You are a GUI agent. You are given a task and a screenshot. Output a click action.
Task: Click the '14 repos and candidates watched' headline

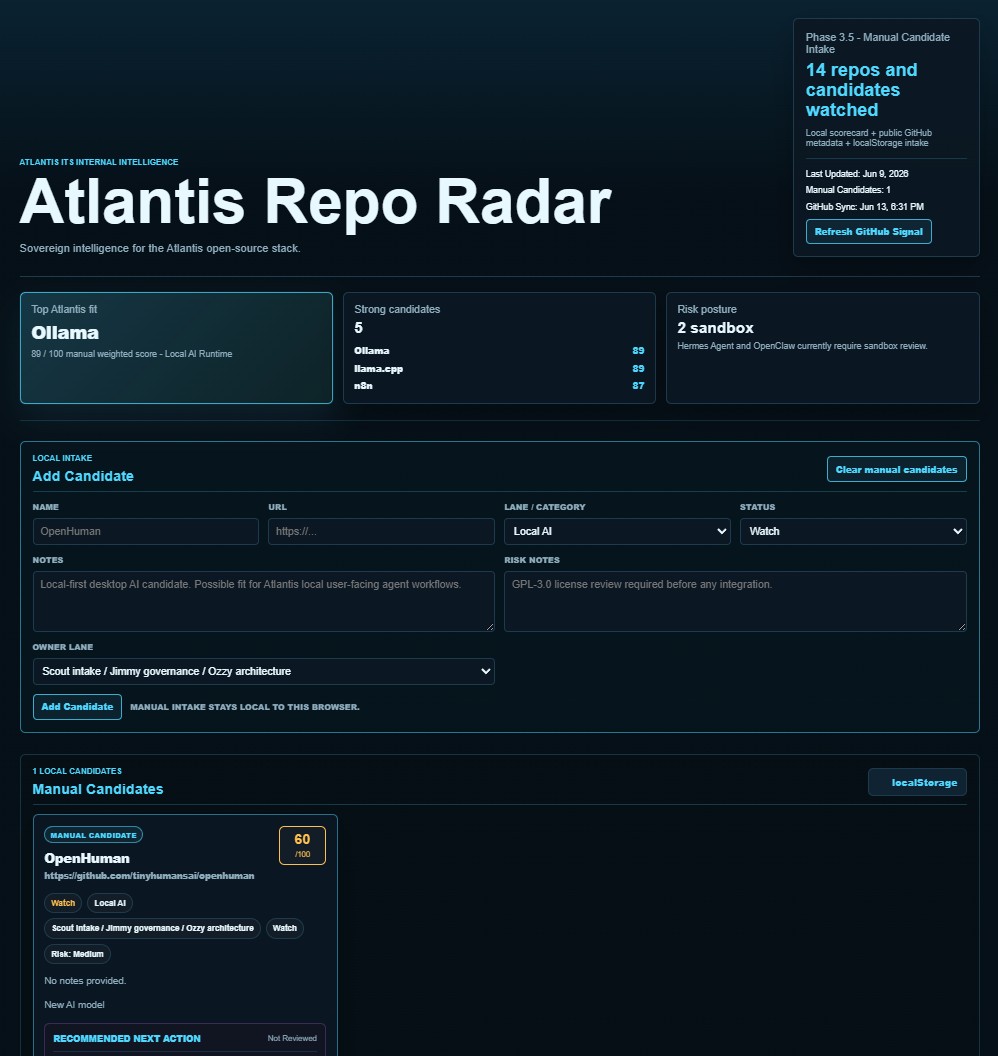(x=861, y=90)
